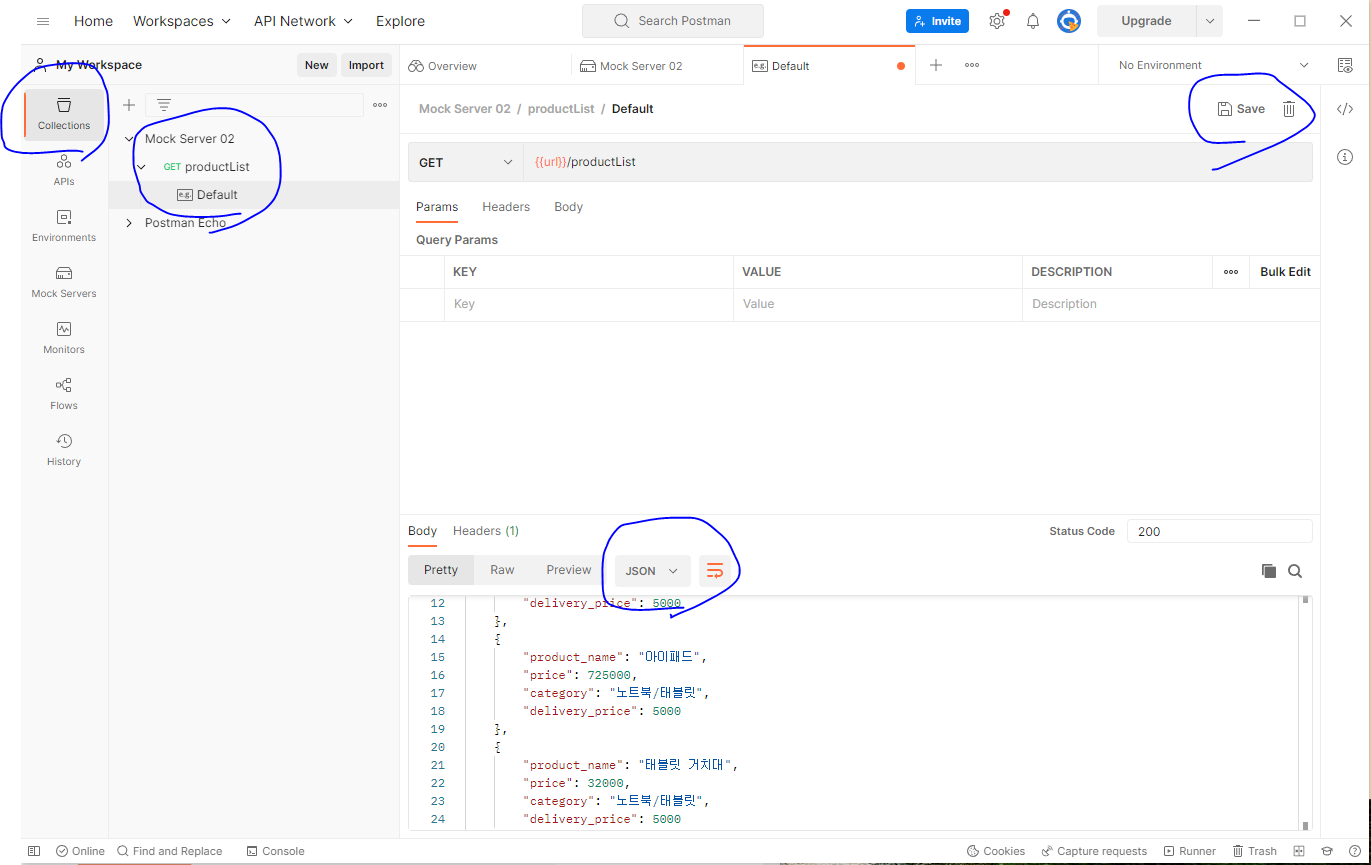Open the Environments sidebar panel
Viewport: 1371px width, 865px height.
(64, 226)
